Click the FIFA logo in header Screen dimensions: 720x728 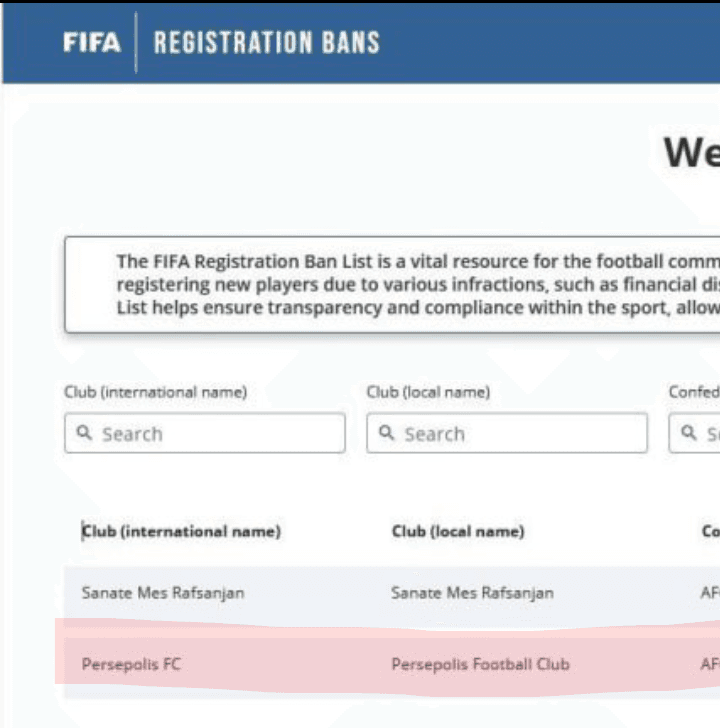(92, 42)
